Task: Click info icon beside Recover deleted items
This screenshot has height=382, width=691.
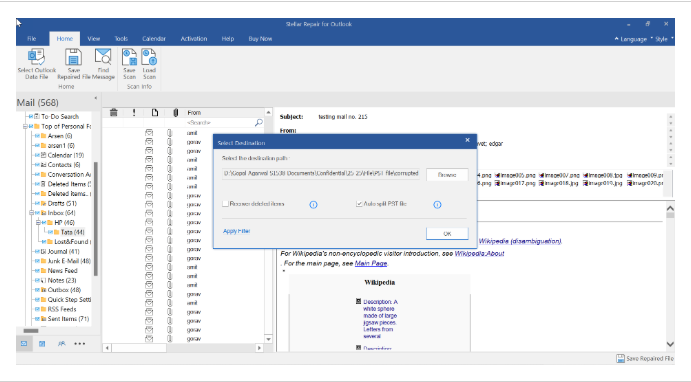Action: click(x=313, y=204)
